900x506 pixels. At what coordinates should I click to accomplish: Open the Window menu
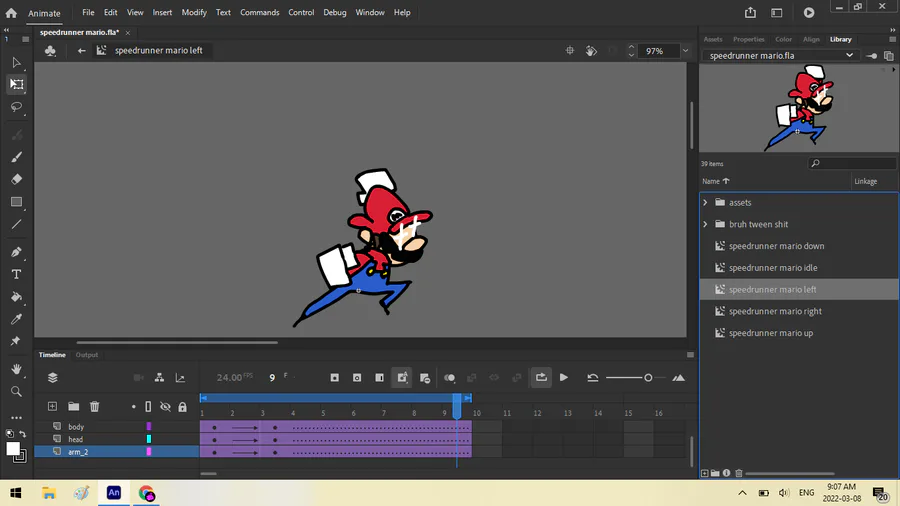pyautogui.click(x=370, y=12)
